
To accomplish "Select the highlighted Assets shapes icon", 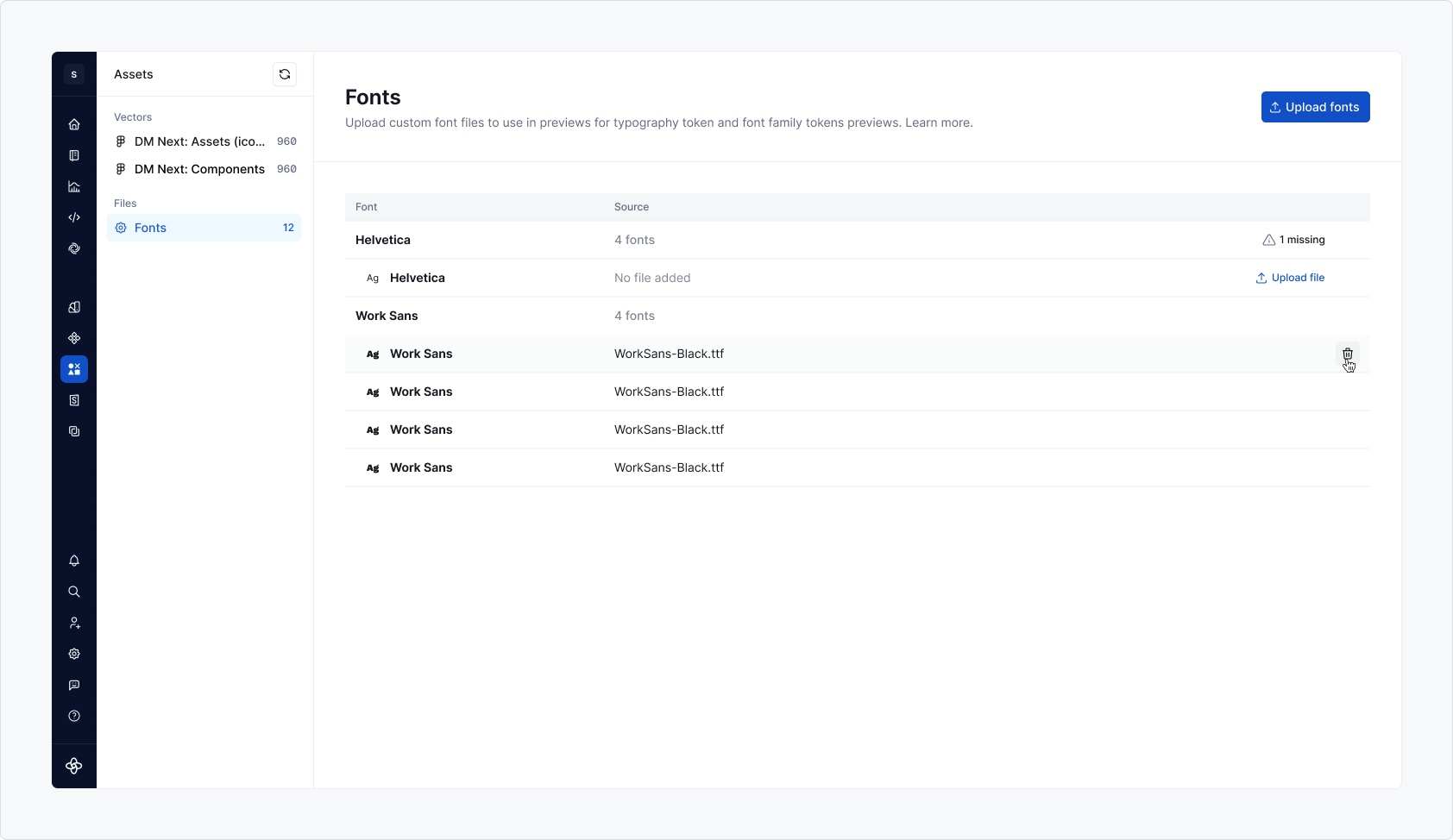I will pyautogui.click(x=74, y=369).
